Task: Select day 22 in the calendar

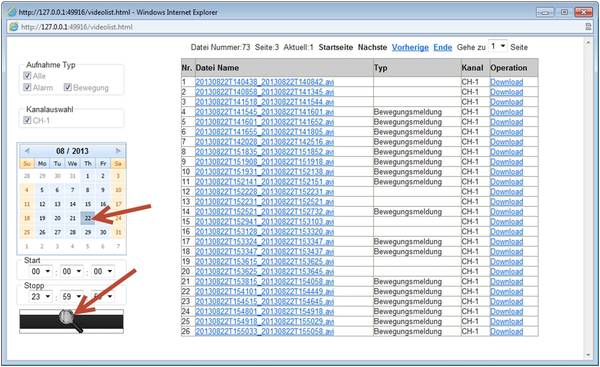Action: [88, 218]
